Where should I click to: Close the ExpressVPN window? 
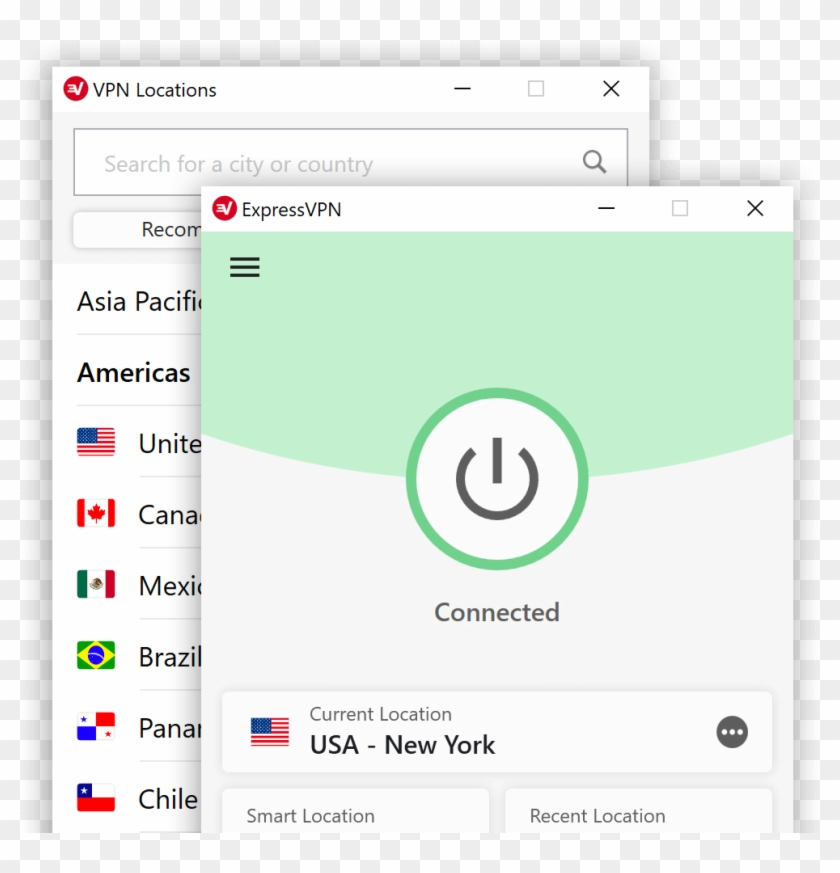click(755, 209)
